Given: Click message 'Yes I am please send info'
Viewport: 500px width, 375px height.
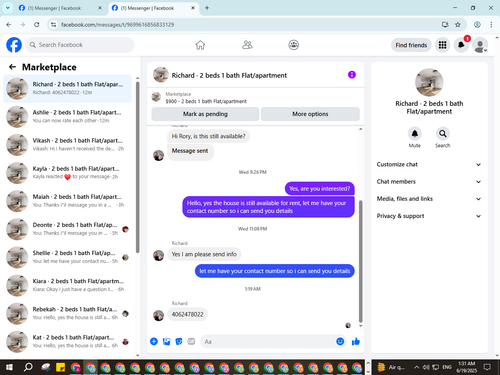Looking at the screenshot, I should click(x=204, y=254).
